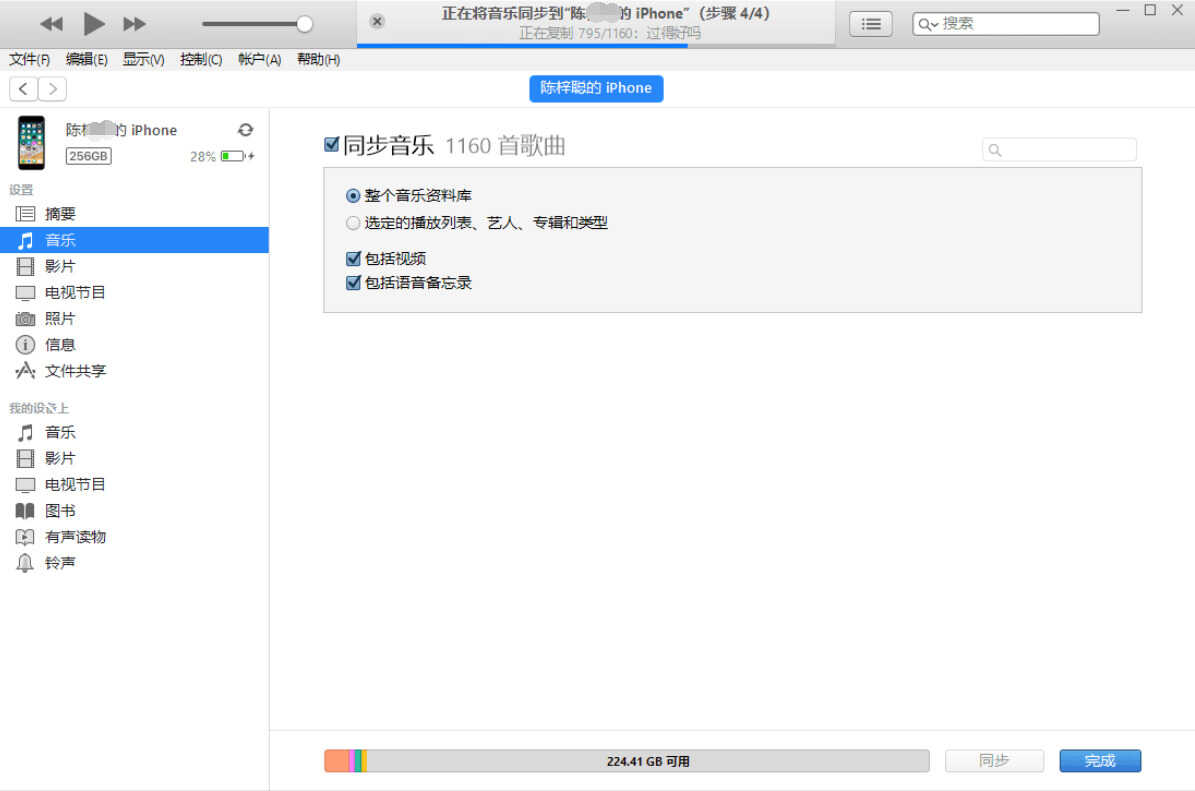Select 整个音乐资料库 radio button

click(353, 196)
